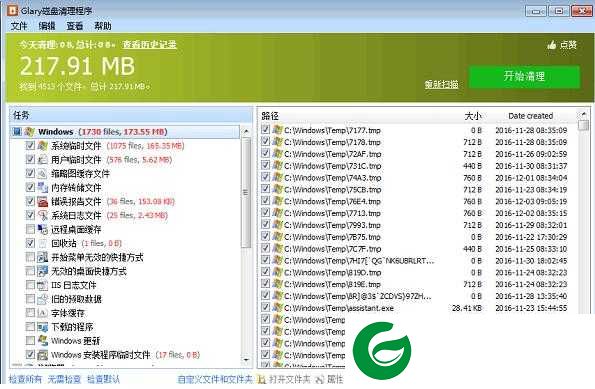Click the Windows 更新 icon
Image resolution: width=595 pixels, height=389 pixels.
(42, 340)
